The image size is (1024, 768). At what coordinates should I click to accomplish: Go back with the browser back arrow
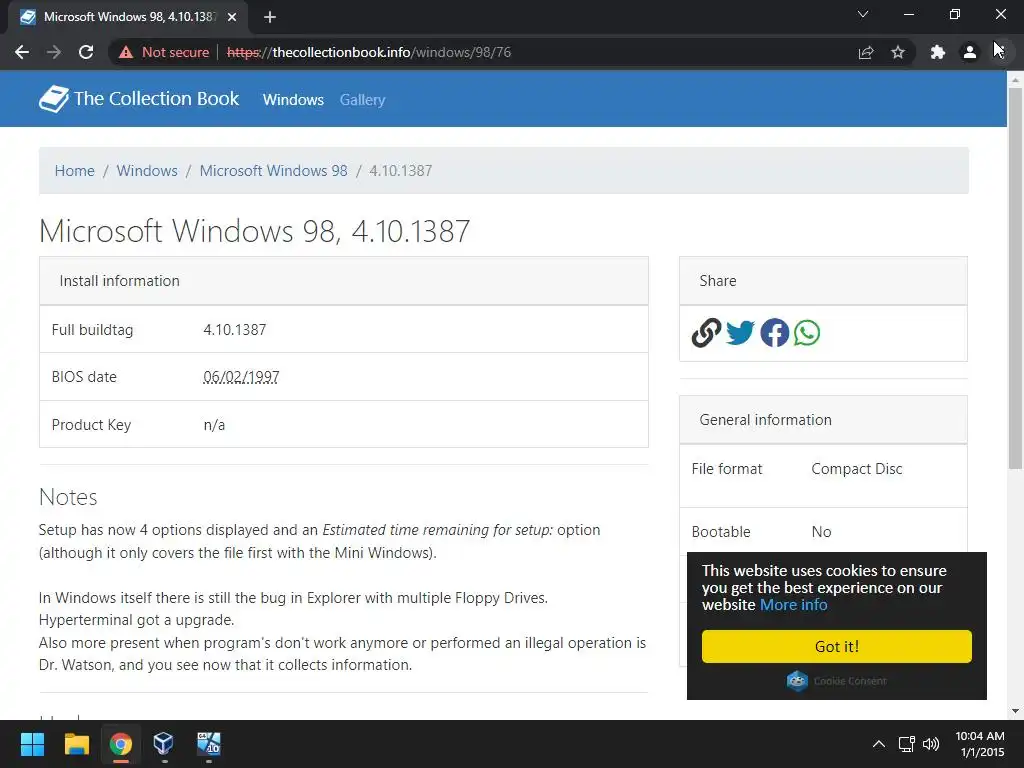22,52
